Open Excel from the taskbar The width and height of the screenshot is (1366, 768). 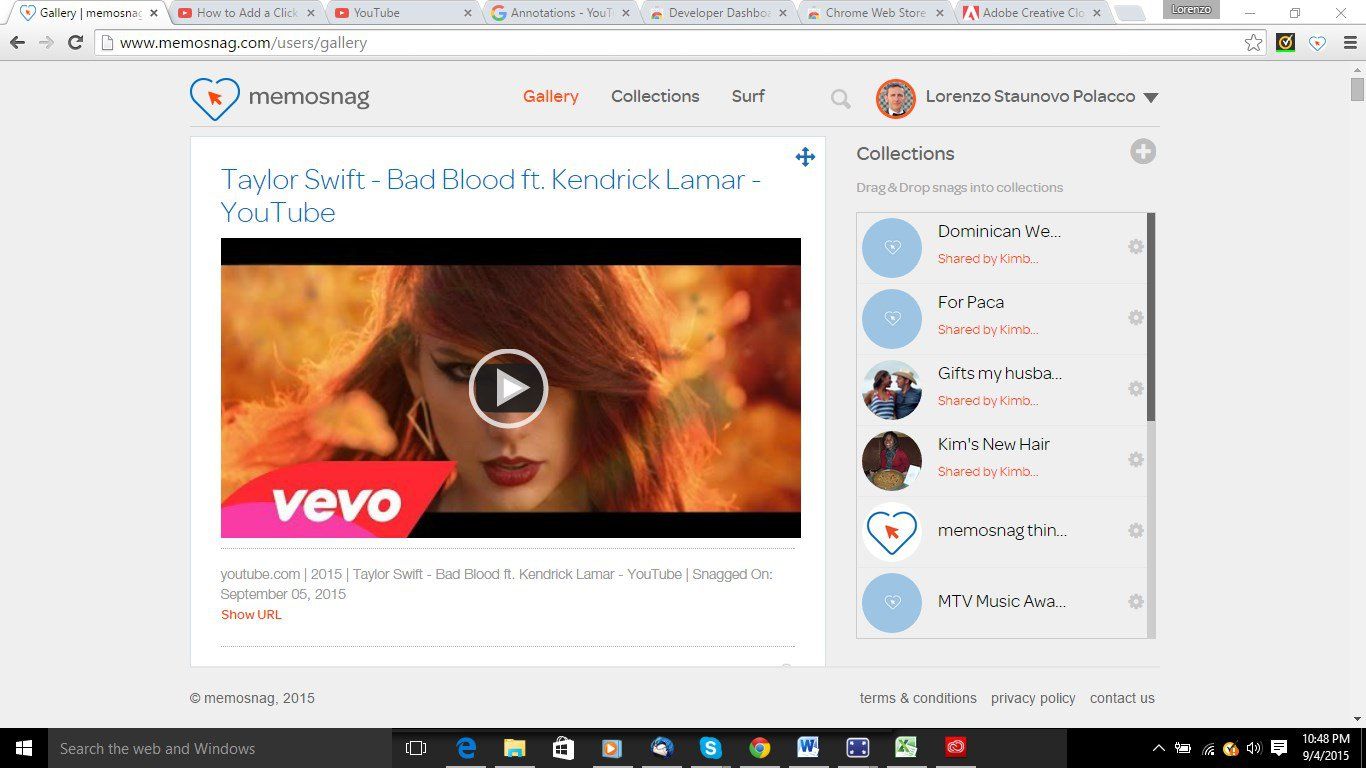906,748
